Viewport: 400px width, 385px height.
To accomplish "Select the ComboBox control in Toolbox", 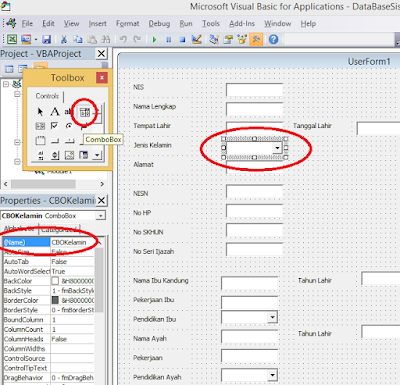I will click(x=84, y=112).
